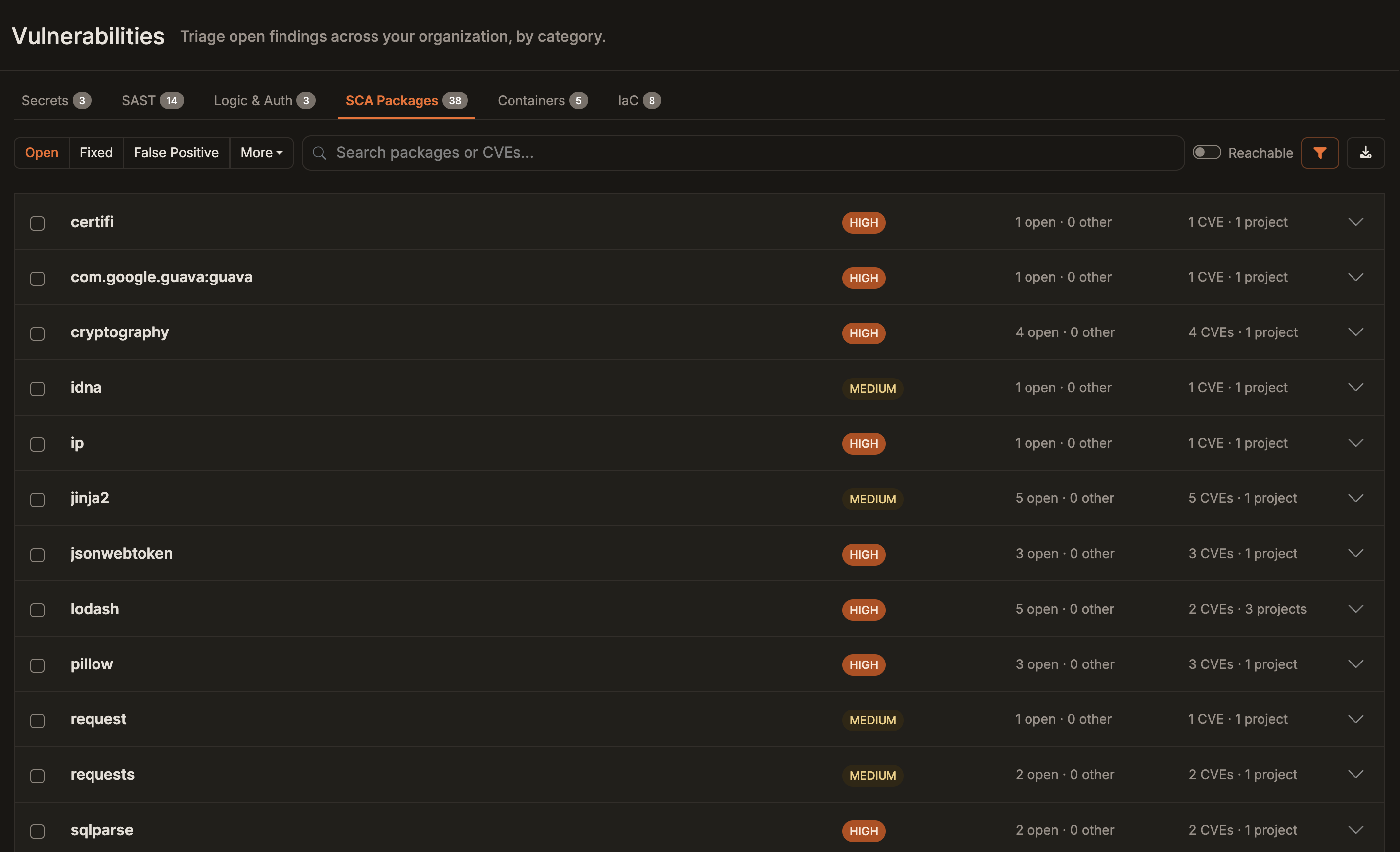Expand the ip package row

pos(1355,443)
